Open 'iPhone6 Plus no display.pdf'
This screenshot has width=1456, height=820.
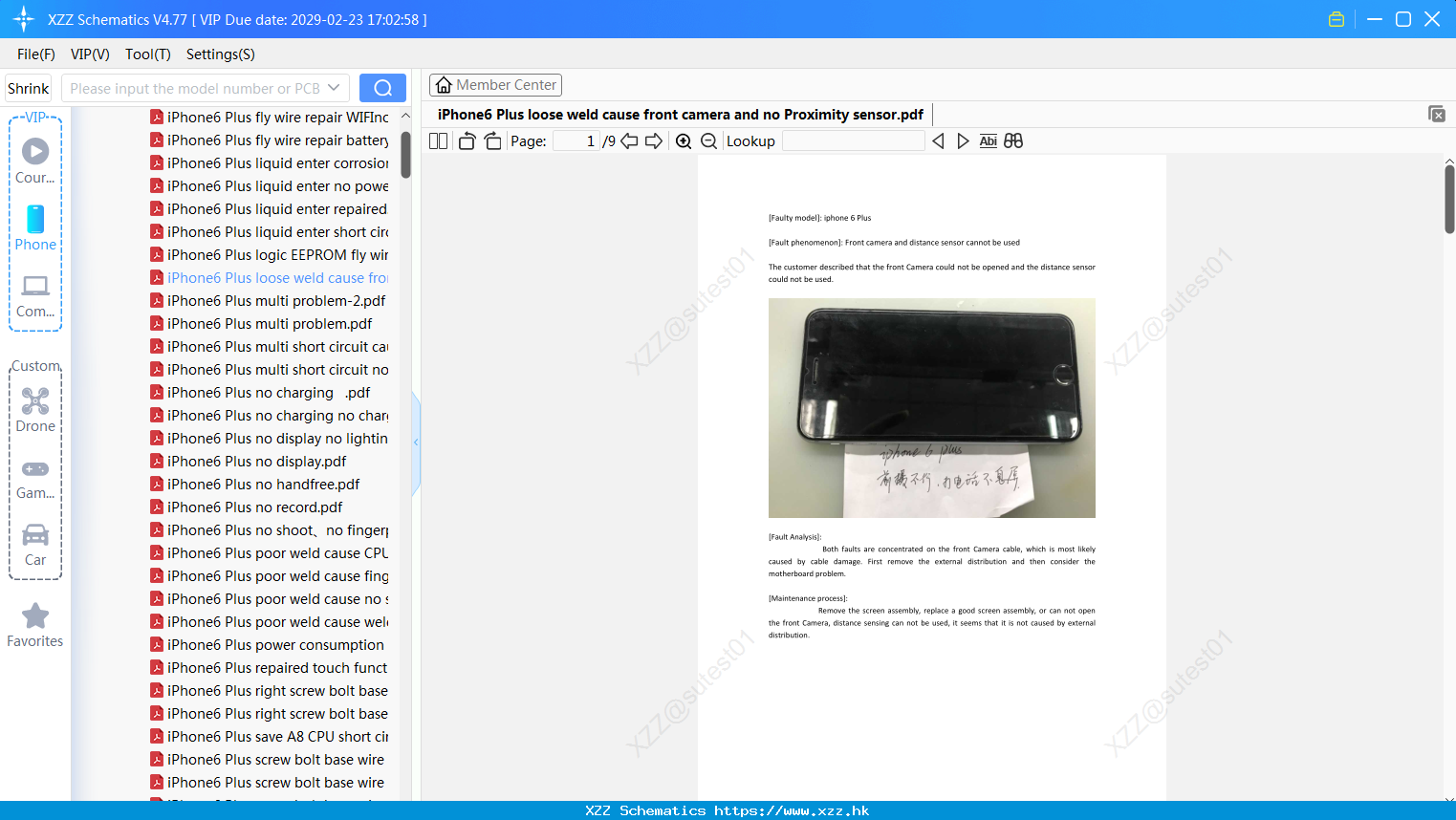click(249, 462)
